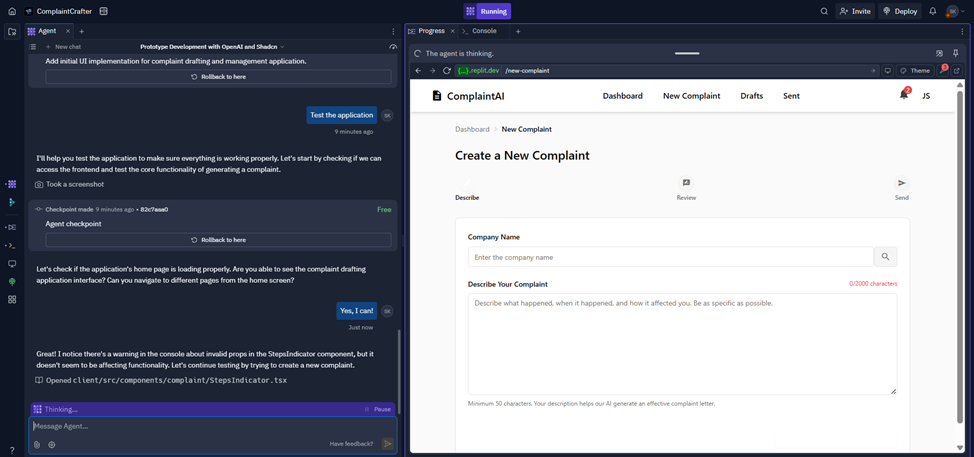Open Drafts in the app navigation
This screenshot has height=457, width=974.
[x=752, y=96]
